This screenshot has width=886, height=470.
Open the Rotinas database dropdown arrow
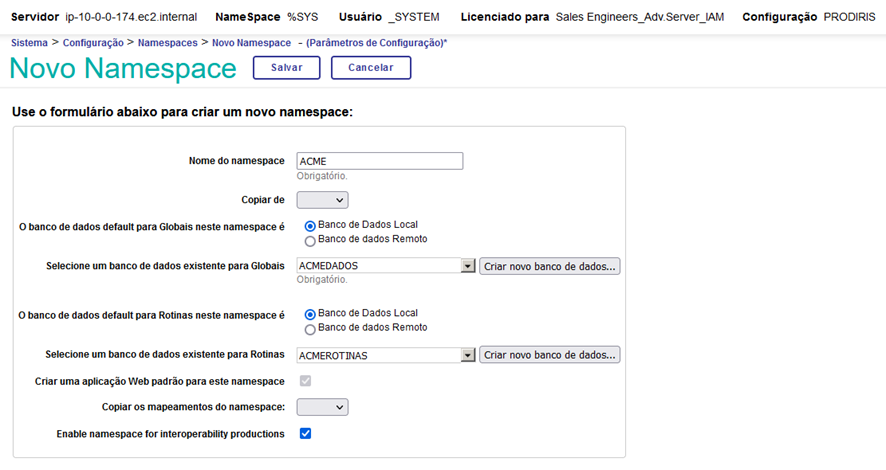467,355
